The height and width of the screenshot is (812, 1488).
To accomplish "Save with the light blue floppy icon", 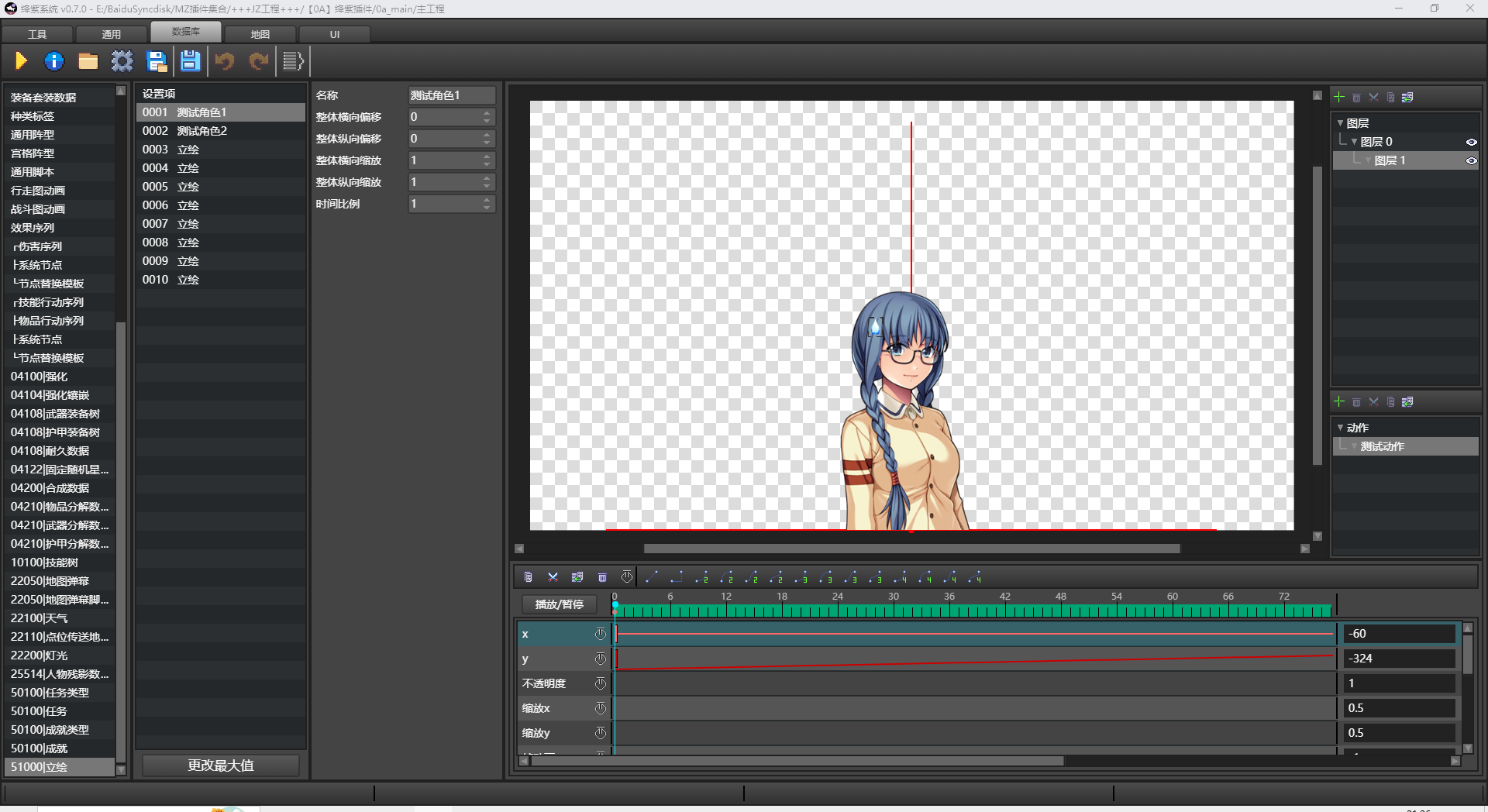I will coord(190,61).
